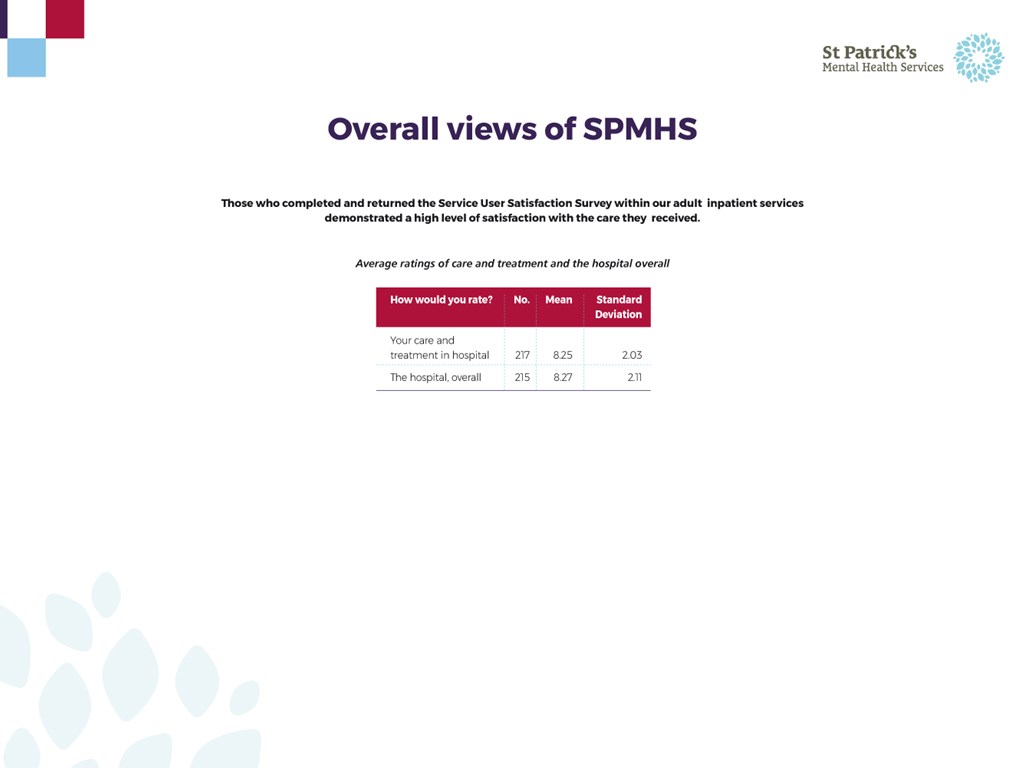Click the standard deviation value 2.03
The height and width of the screenshot is (768, 1024).
coord(631,355)
